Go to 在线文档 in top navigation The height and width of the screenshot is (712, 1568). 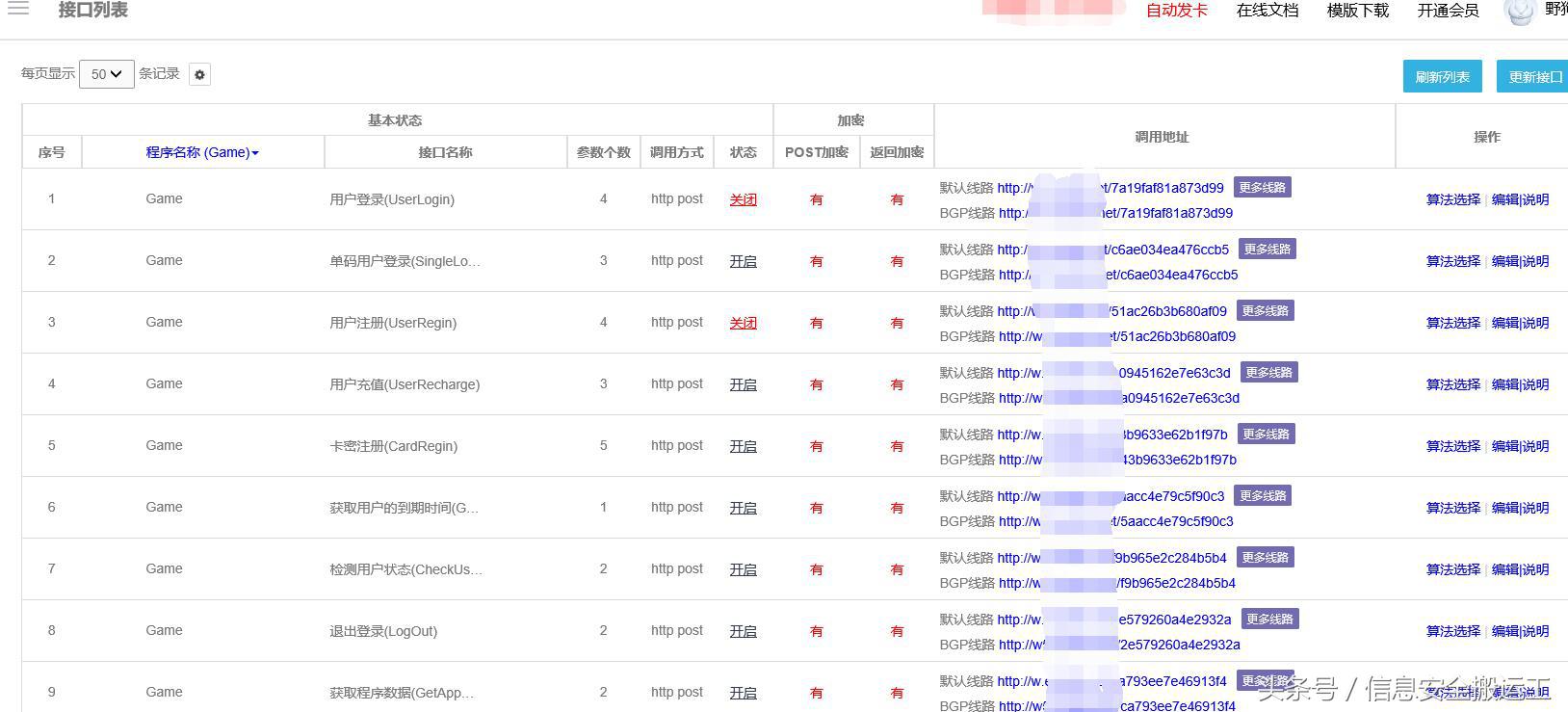coord(1267,11)
